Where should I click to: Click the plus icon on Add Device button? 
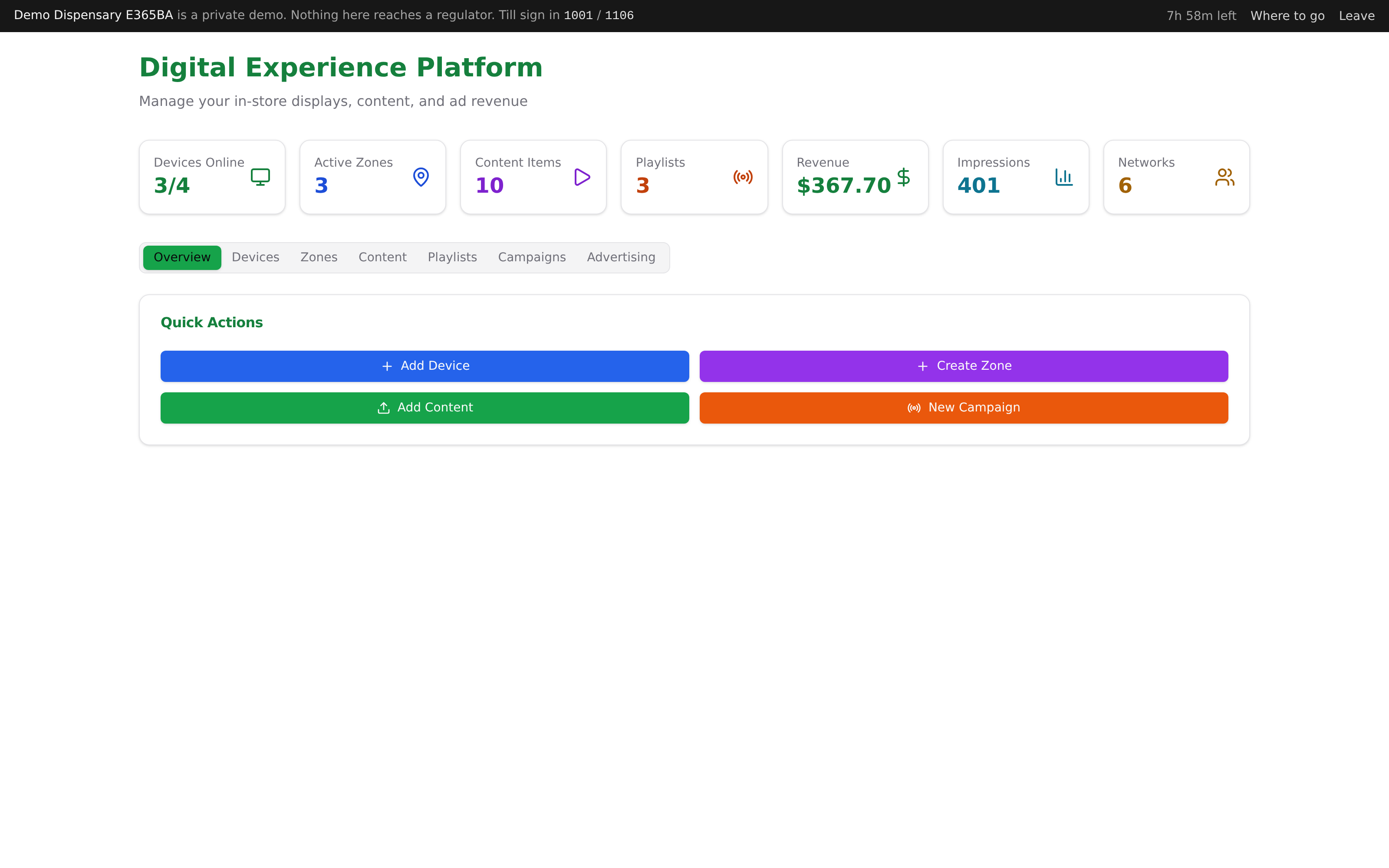[x=387, y=366]
